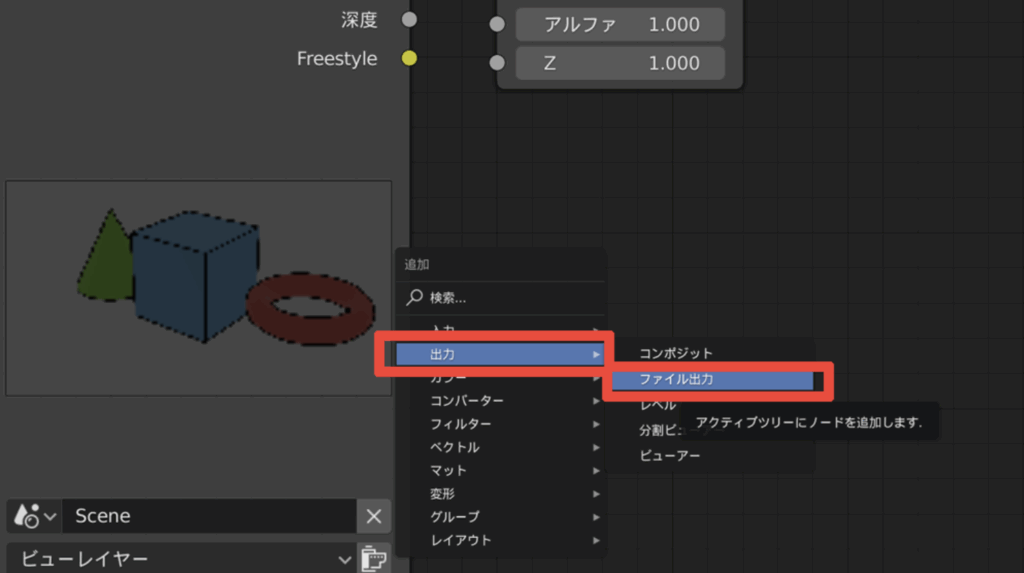Open the ビューレイヤー dropdown
The image size is (1024, 573).
click(x=180, y=558)
